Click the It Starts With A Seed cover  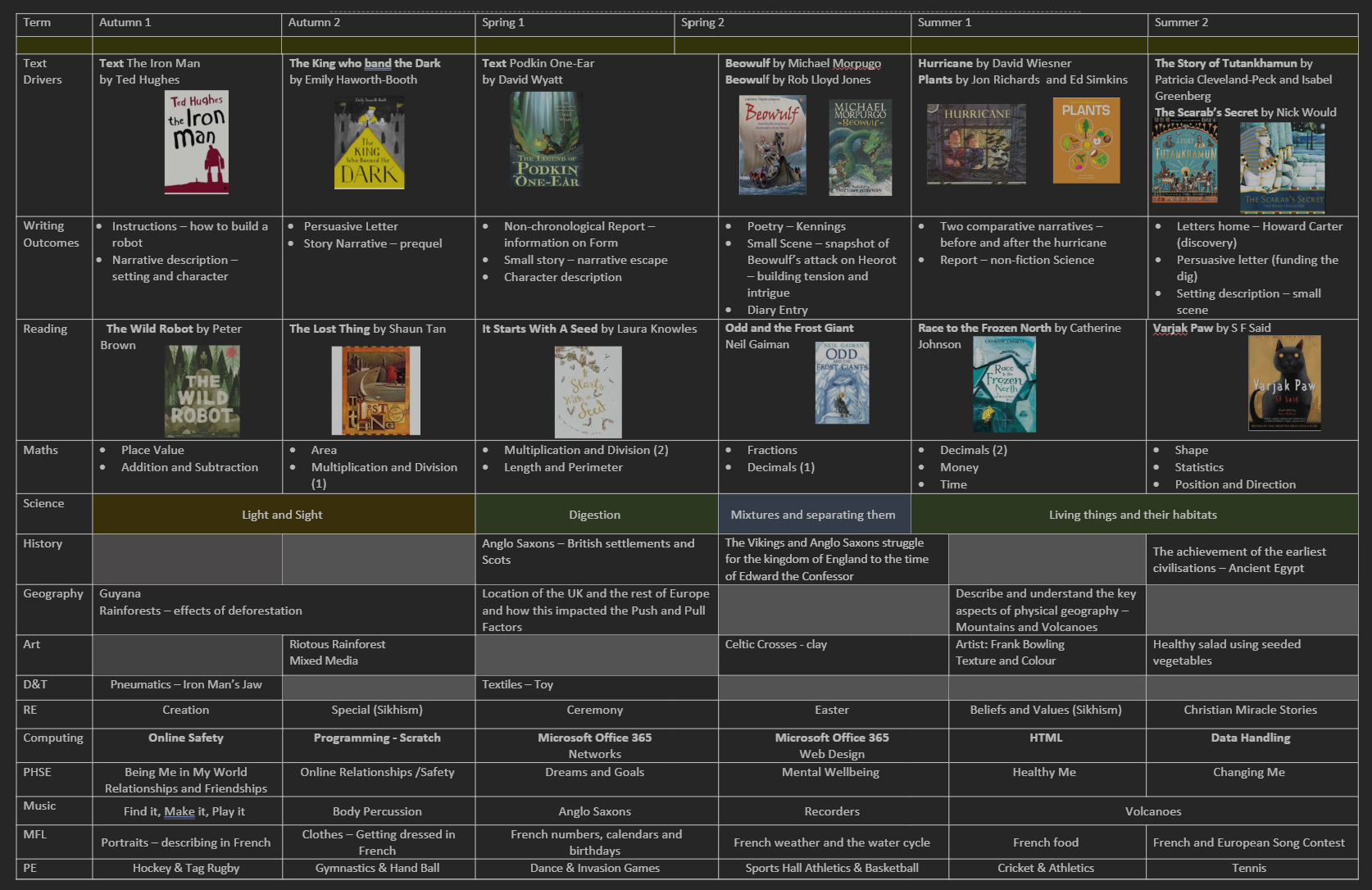[588, 392]
